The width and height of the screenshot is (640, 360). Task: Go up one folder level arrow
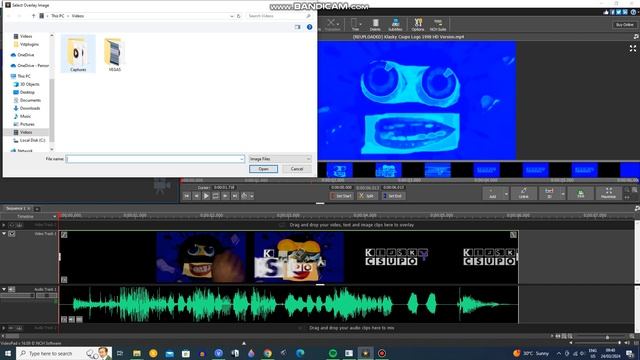33,16
